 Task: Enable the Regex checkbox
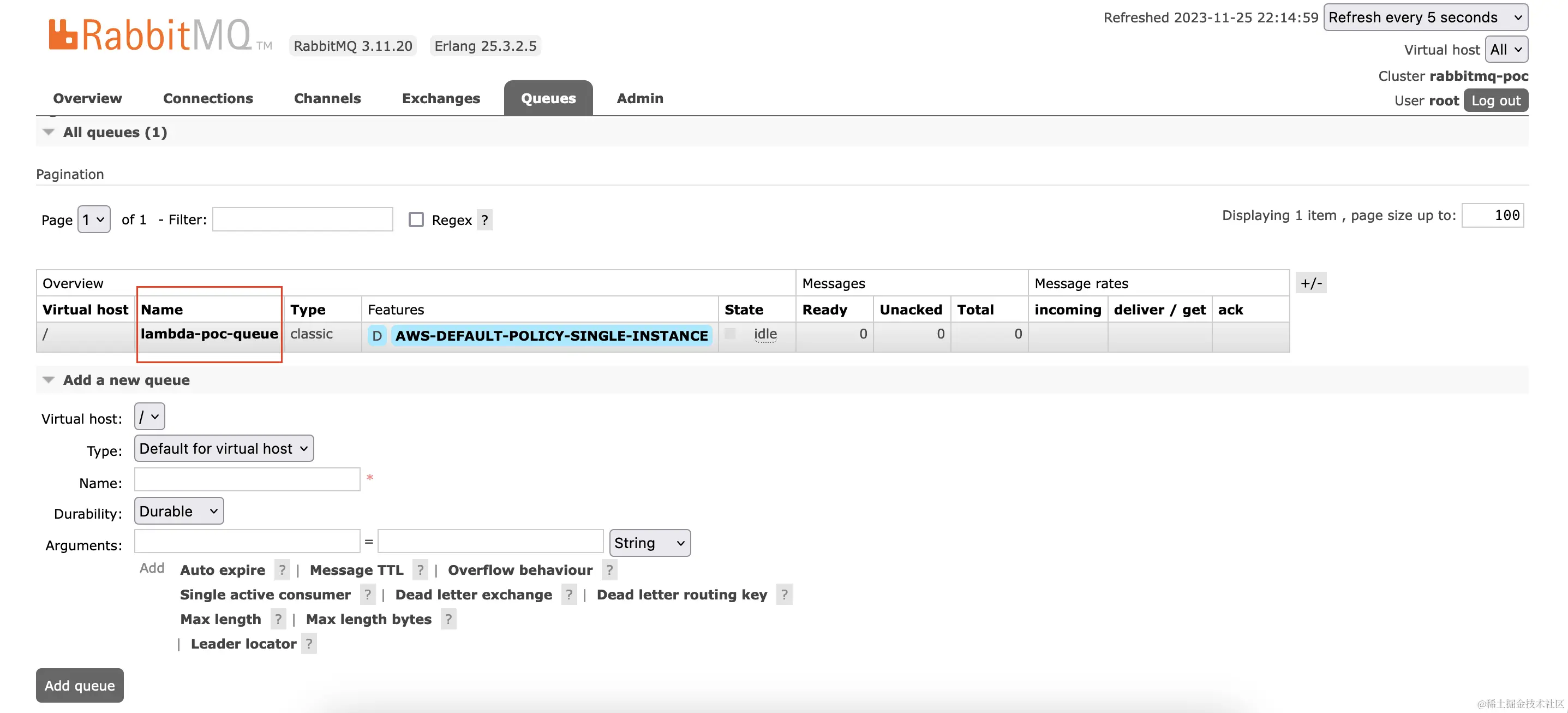click(416, 219)
